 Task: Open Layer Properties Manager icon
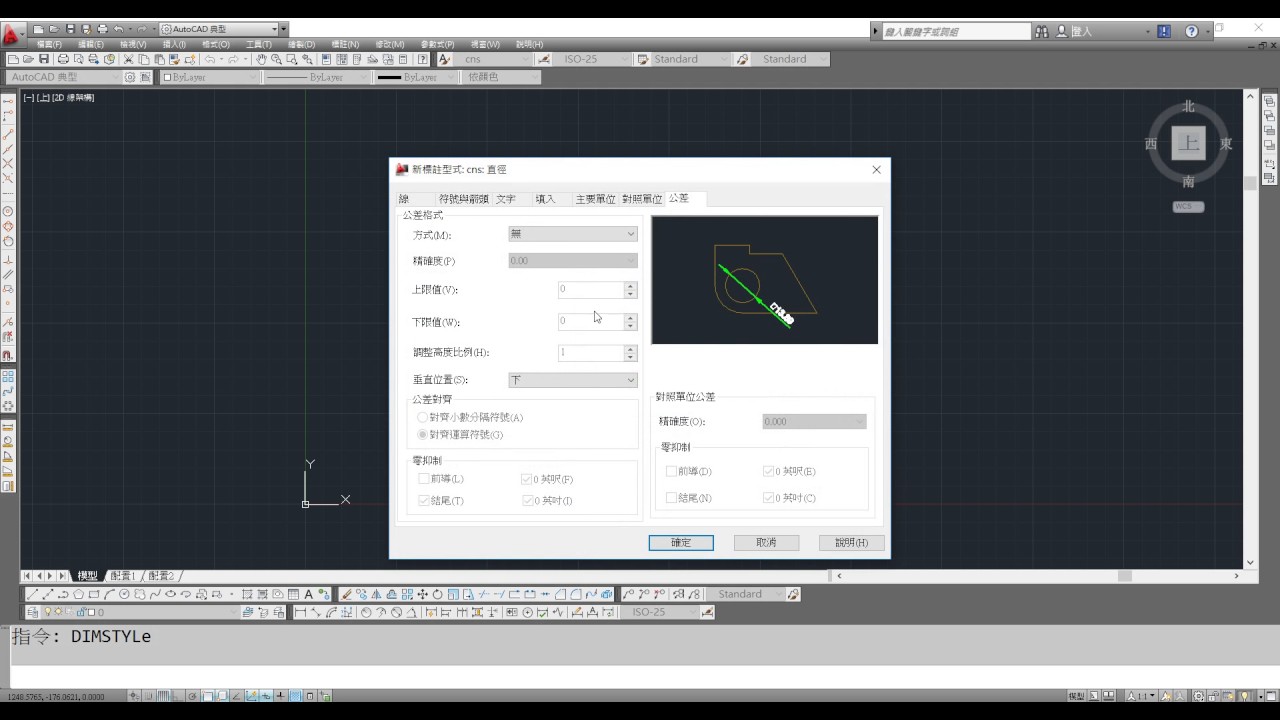(x=32, y=612)
